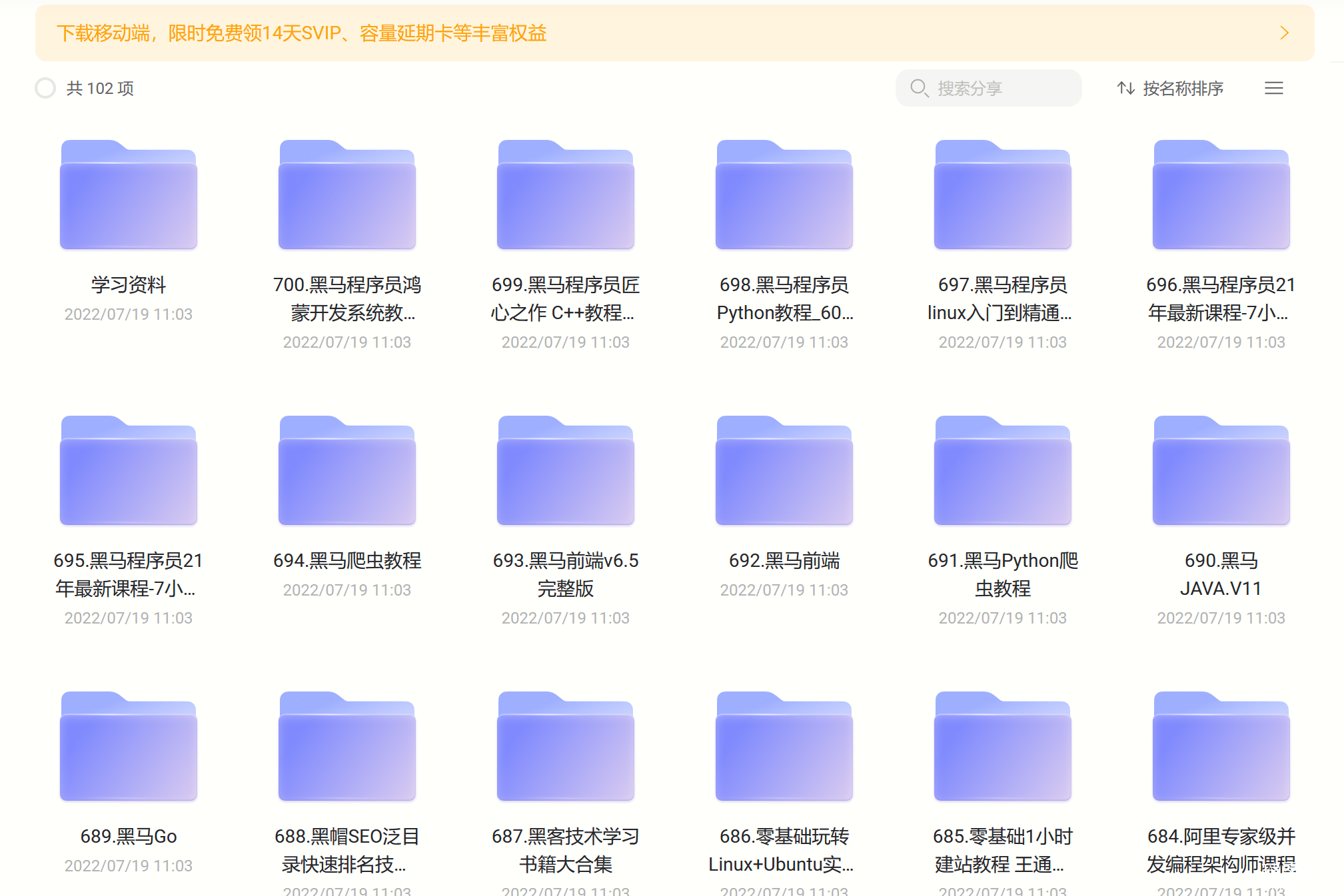Viewport: 1344px width, 896px height.
Task: Click the name 698.黑马程序员 Python教程_60...
Action: pyautogui.click(x=784, y=299)
